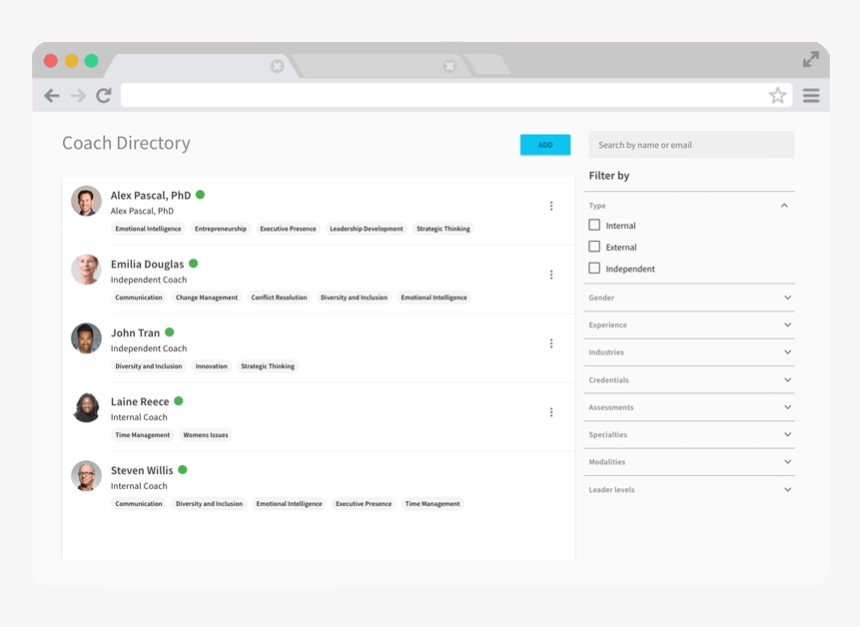Viewport: 860px width, 627px height.
Task: Open Steven Willis's coach profile name
Action: (142, 470)
